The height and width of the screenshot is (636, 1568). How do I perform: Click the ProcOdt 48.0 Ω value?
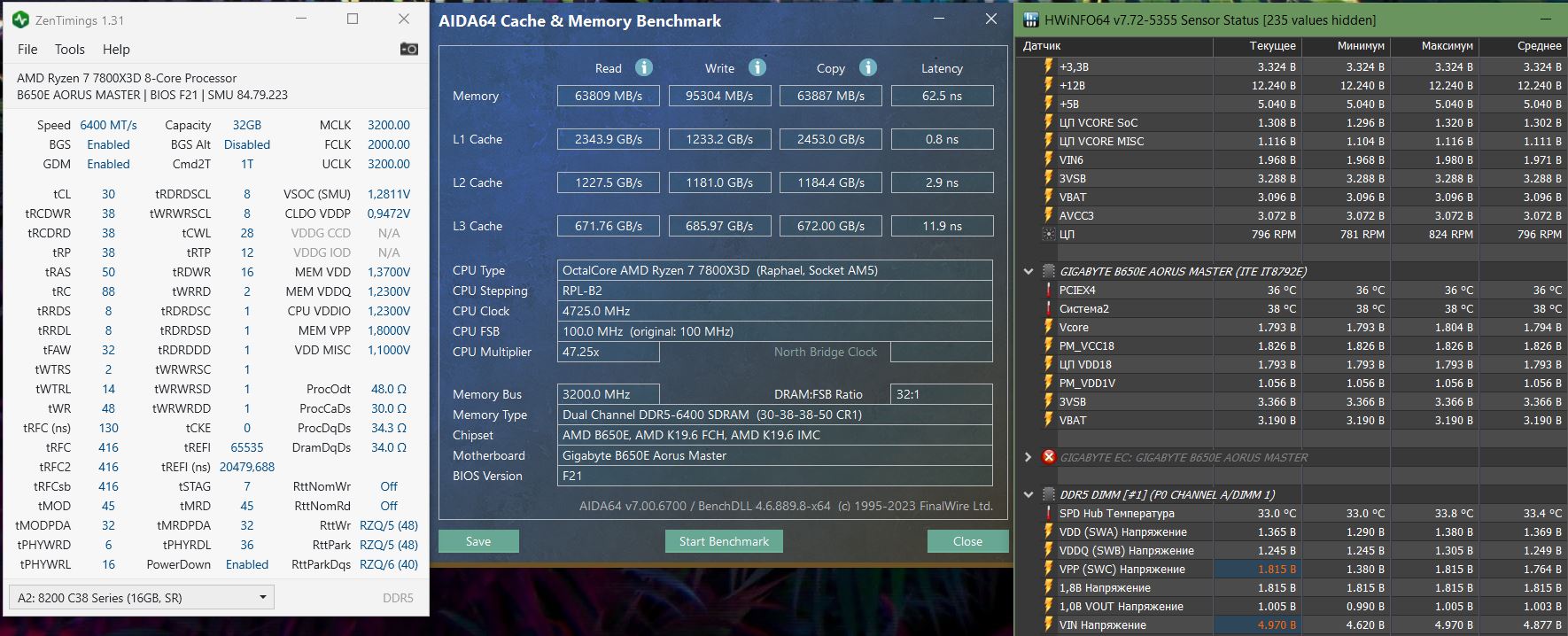388,389
